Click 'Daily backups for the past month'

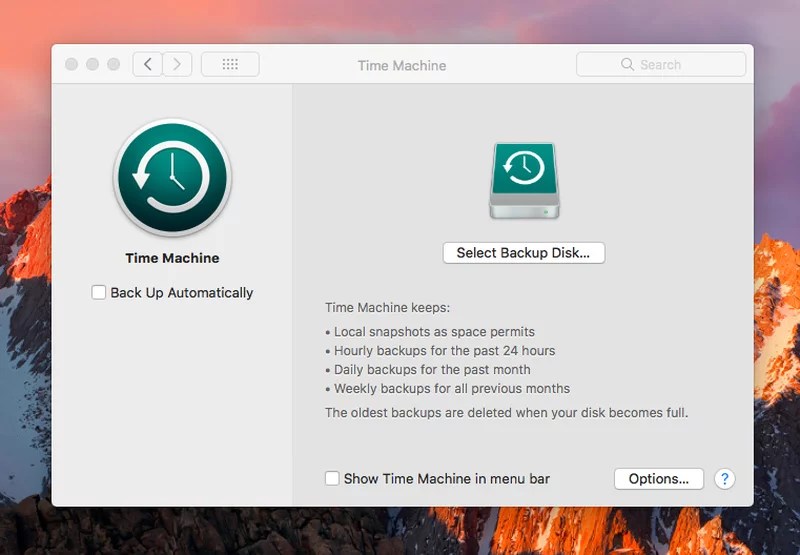click(432, 369)
